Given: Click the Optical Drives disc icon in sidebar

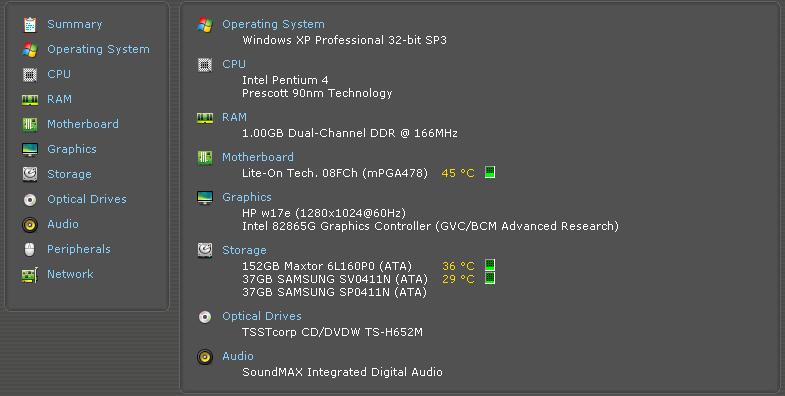Looking at the screenshot, I should coord(30,200).
